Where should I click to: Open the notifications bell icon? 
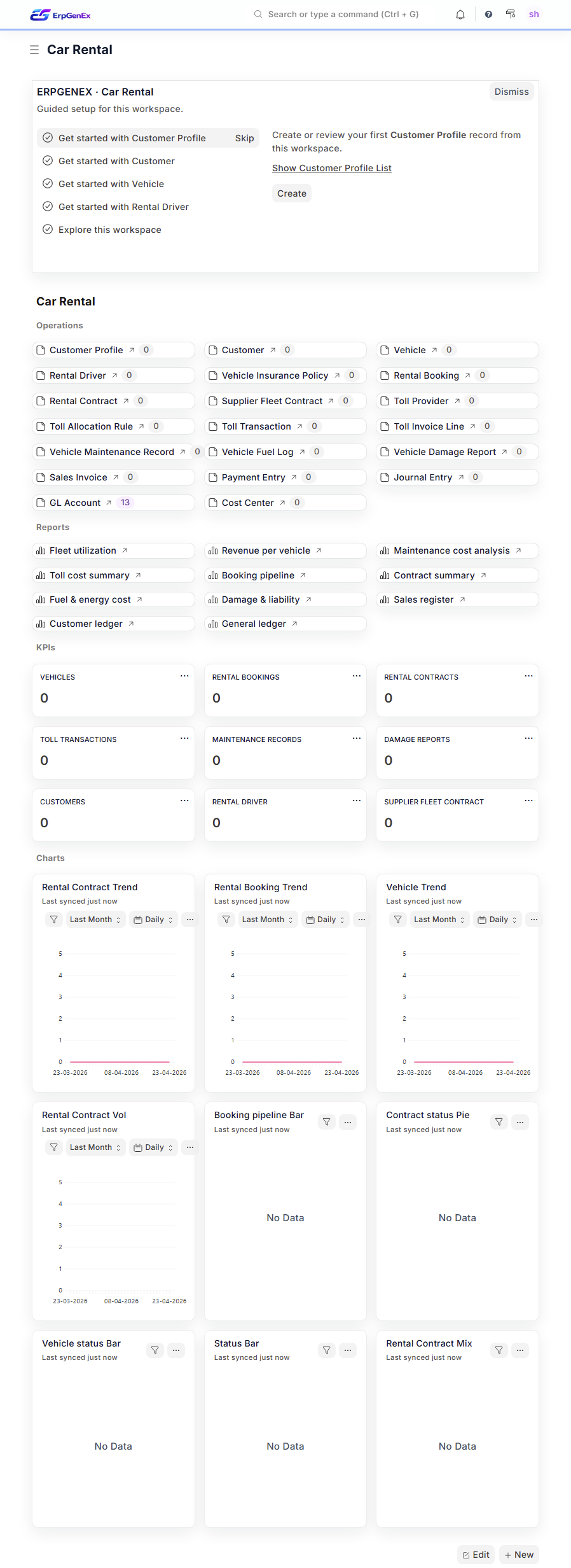click(x=460, y=15)
